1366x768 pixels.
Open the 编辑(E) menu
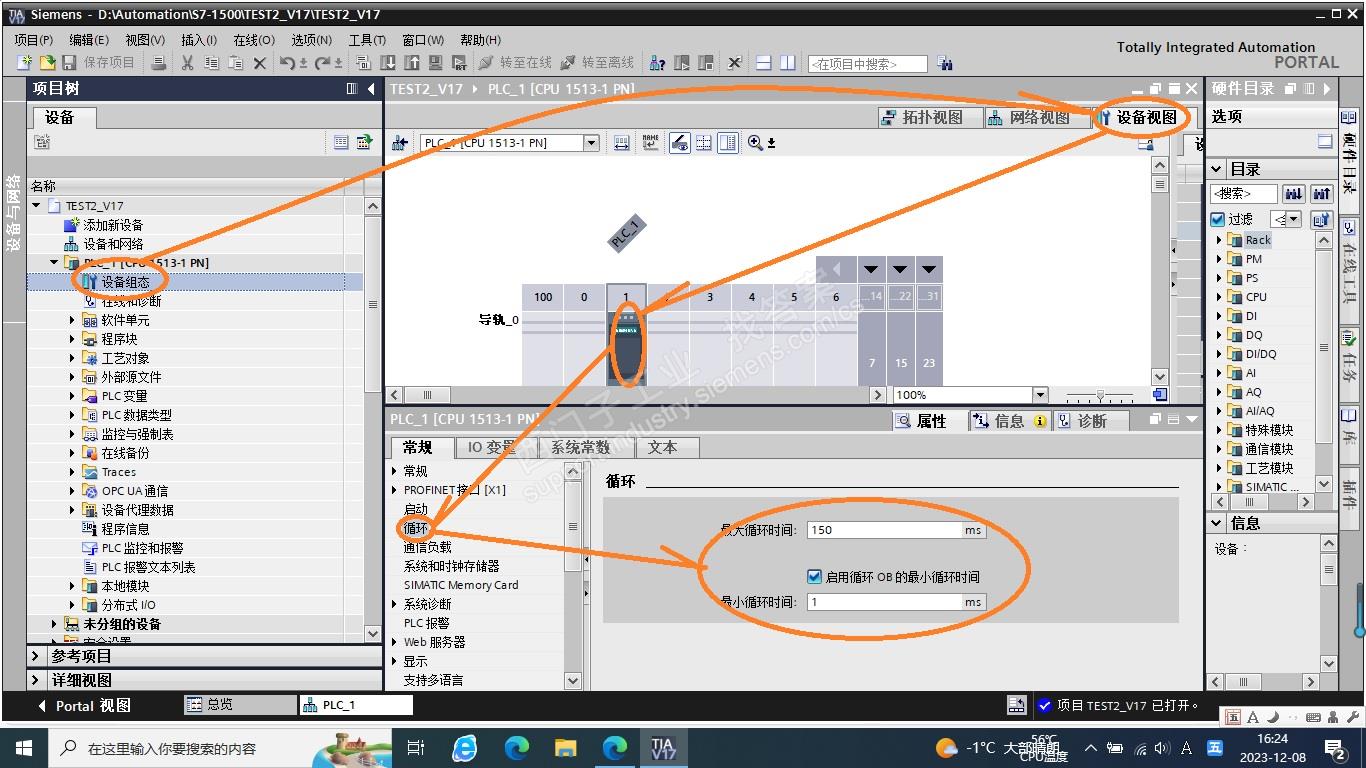[89, 40]
